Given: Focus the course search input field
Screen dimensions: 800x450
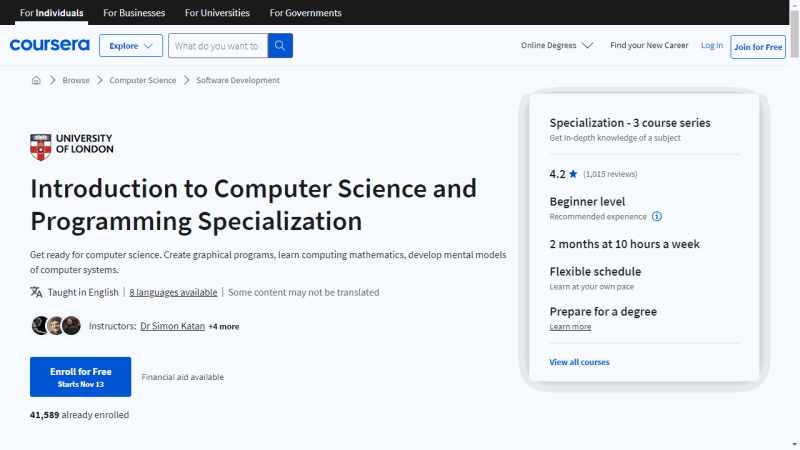Looking at the screenshot, I should (x=218, y=46).
